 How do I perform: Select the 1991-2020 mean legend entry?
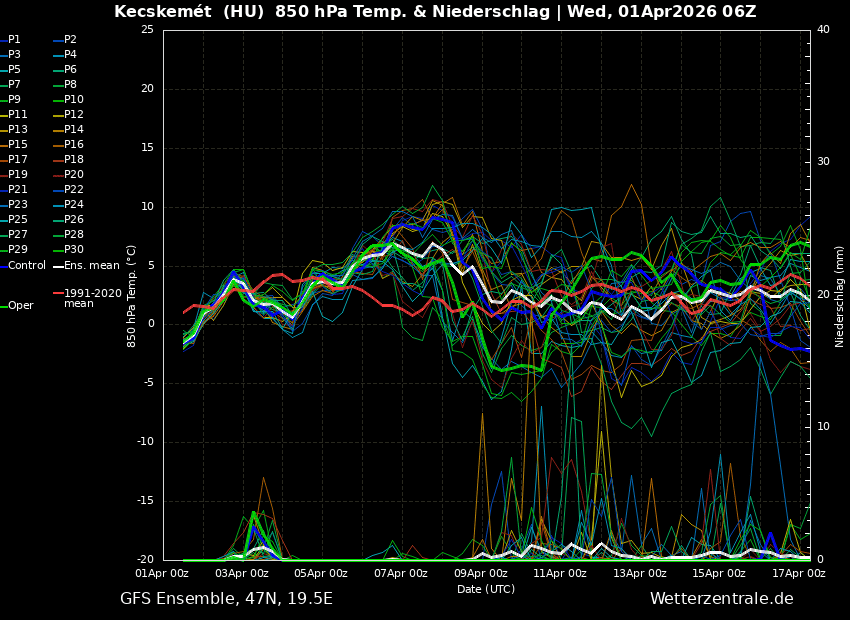[92, 298]
